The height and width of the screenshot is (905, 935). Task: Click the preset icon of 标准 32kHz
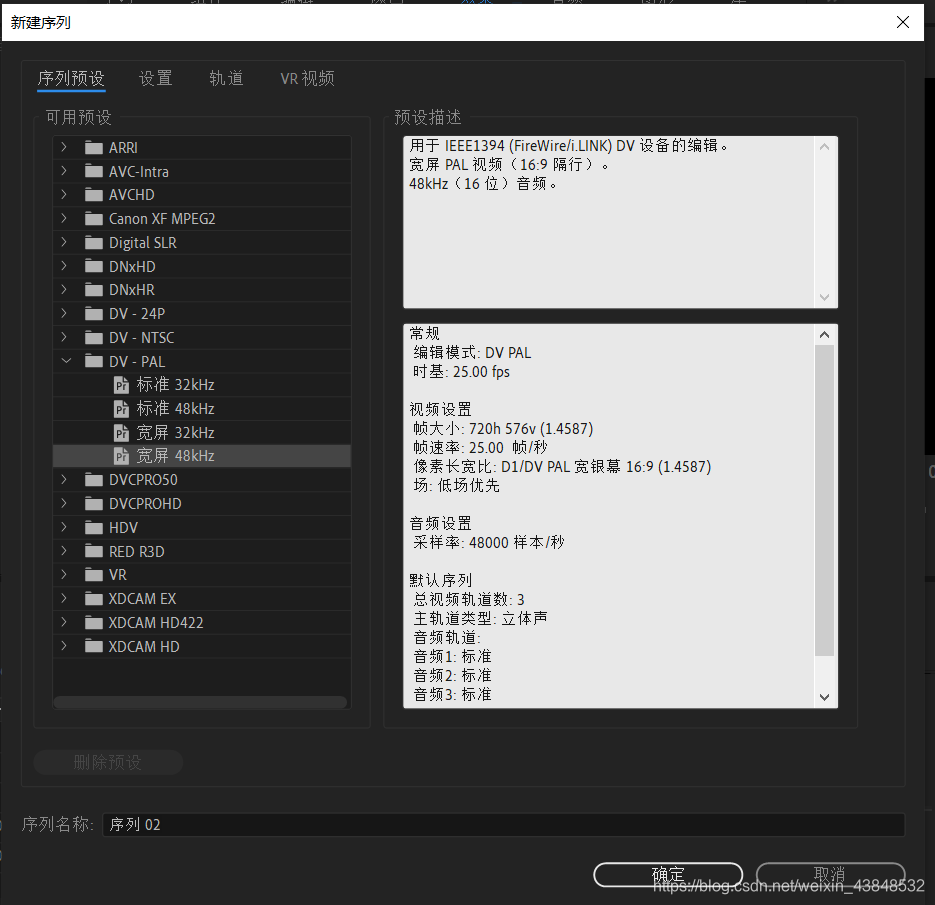tap(122, 385)
